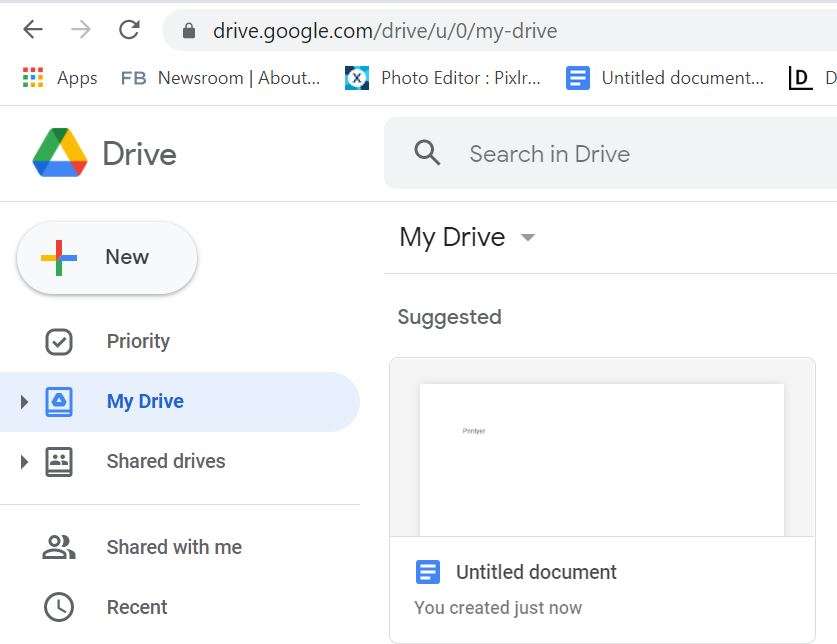Click the Priority checkmark icon
Image resolution: width=837 pixels, height=644 pixels.
59,342
